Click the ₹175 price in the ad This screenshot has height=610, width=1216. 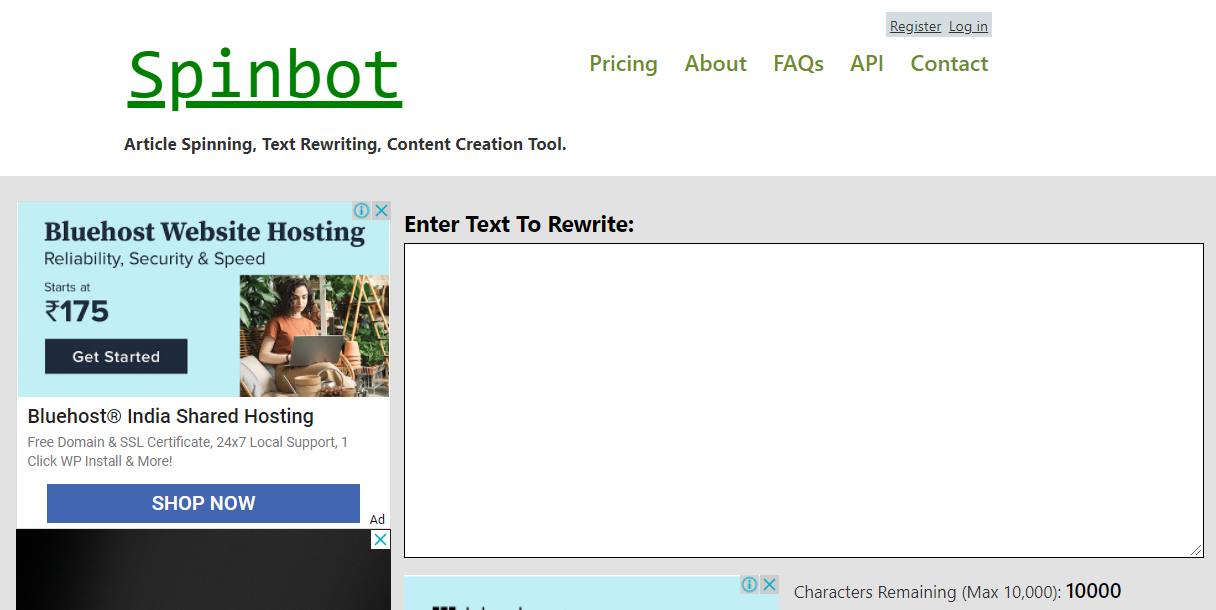coord(77,311)
